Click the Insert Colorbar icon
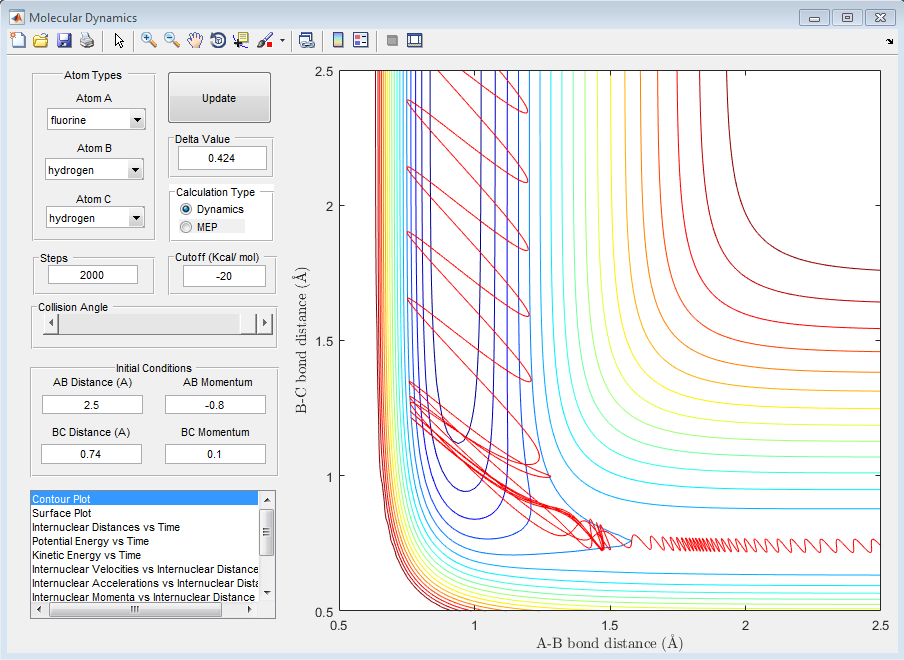The height and width of the screenshot is (660, 904). click(x=338, y=40)
